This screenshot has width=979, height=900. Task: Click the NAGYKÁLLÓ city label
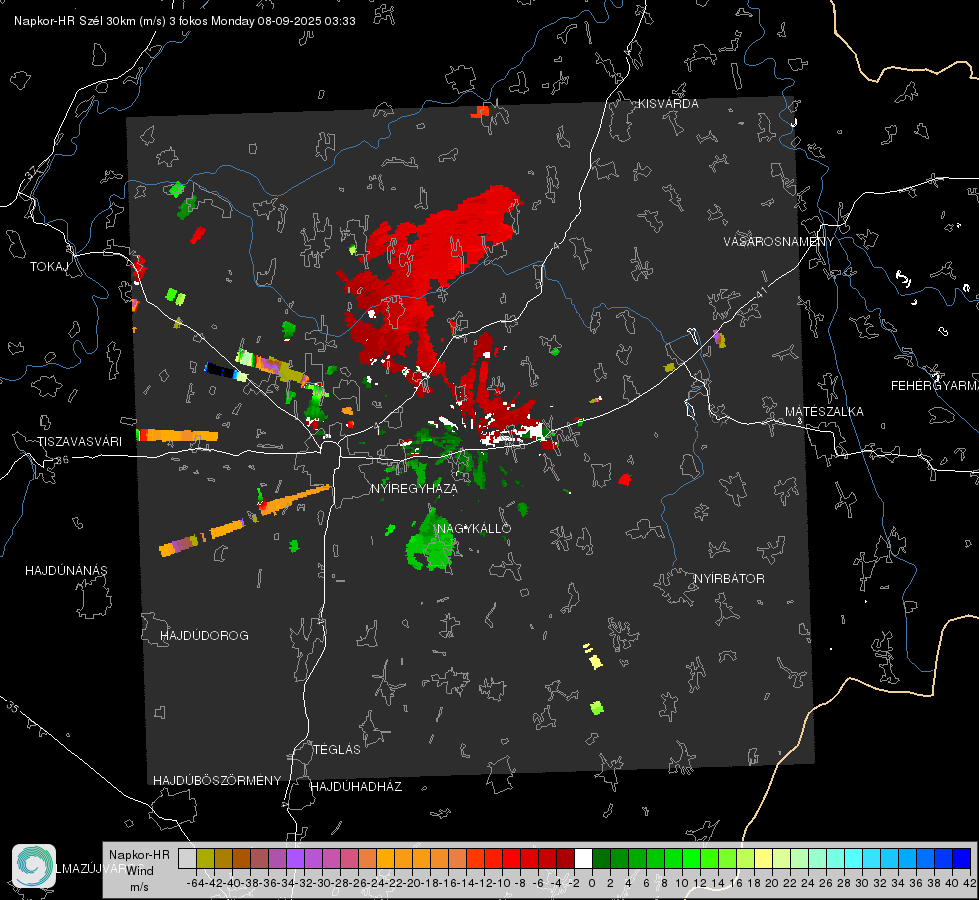[x=474, y=528]
